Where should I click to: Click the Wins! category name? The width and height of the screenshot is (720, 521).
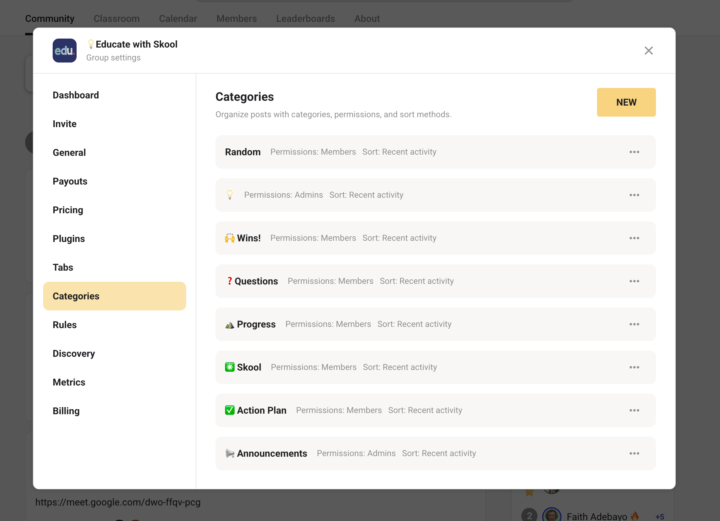[x=248, y=238]
